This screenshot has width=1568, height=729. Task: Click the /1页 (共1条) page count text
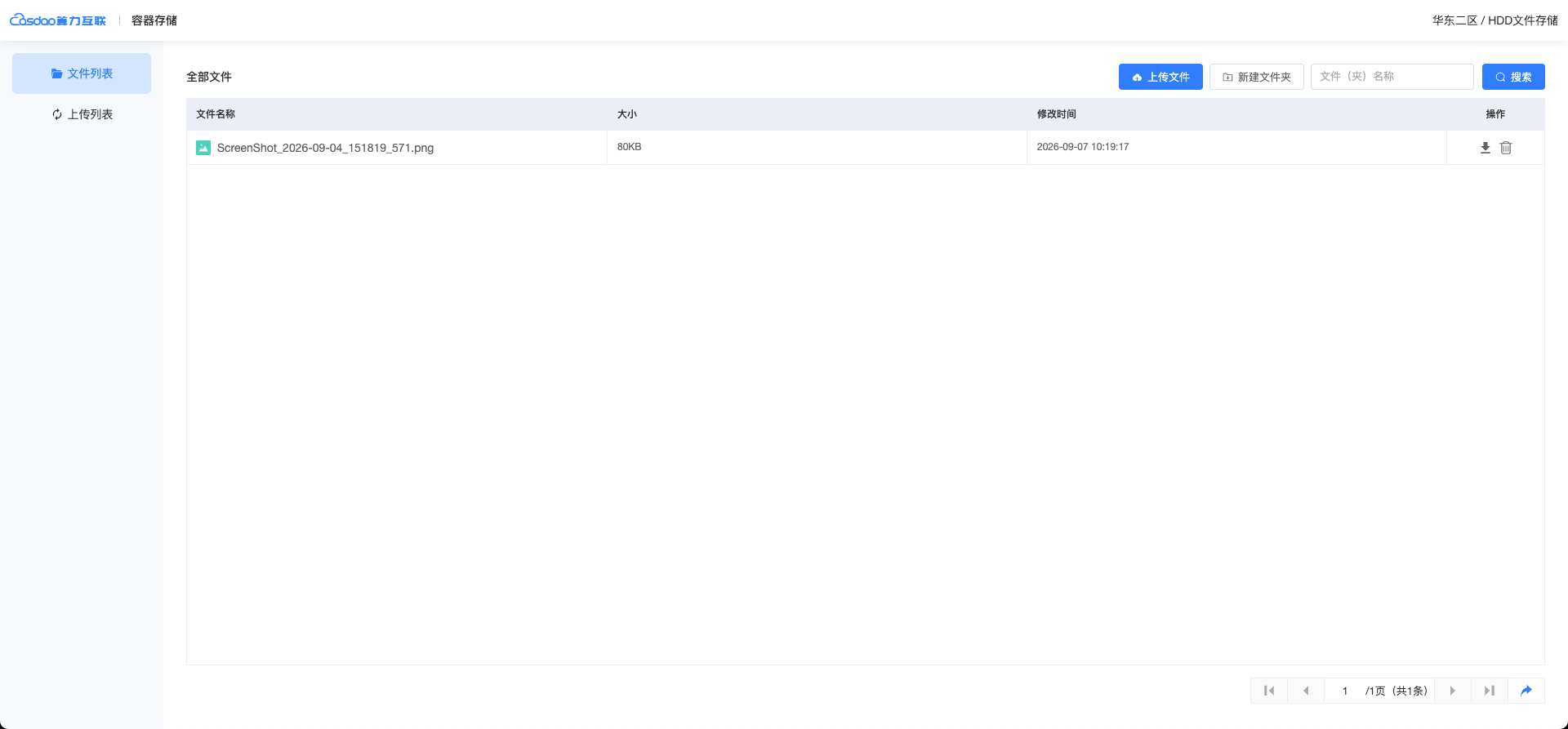click(1396, 691)
